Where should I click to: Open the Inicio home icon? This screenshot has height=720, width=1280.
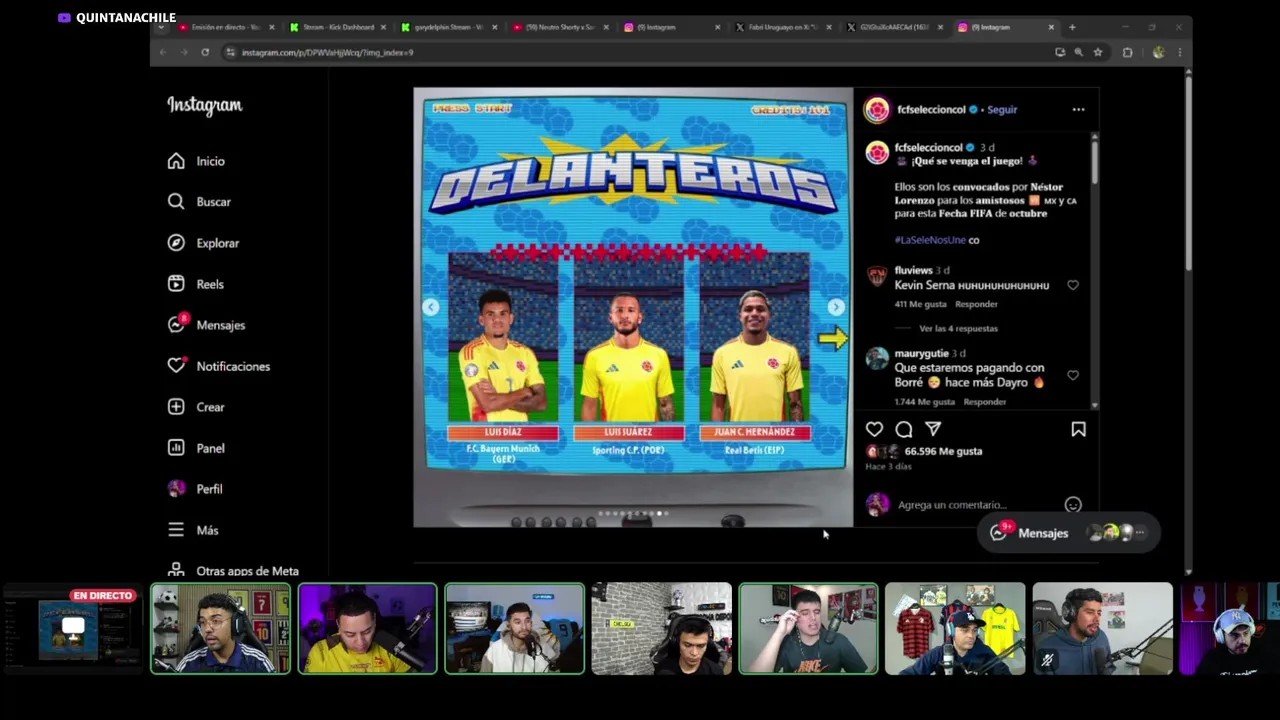click(176, 161)
